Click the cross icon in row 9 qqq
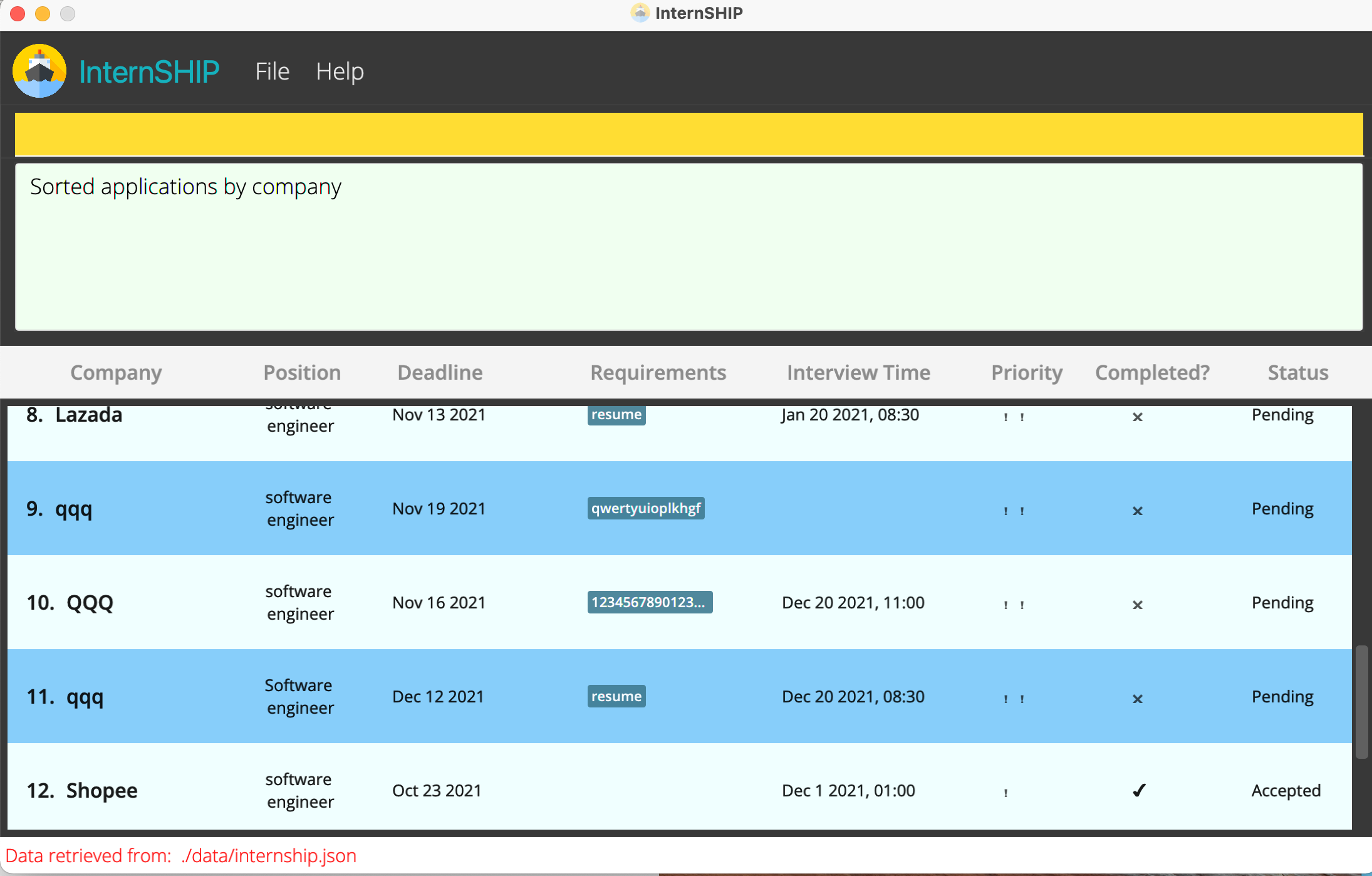The width and height of the screenshot is (1372, 876). 1137,511
